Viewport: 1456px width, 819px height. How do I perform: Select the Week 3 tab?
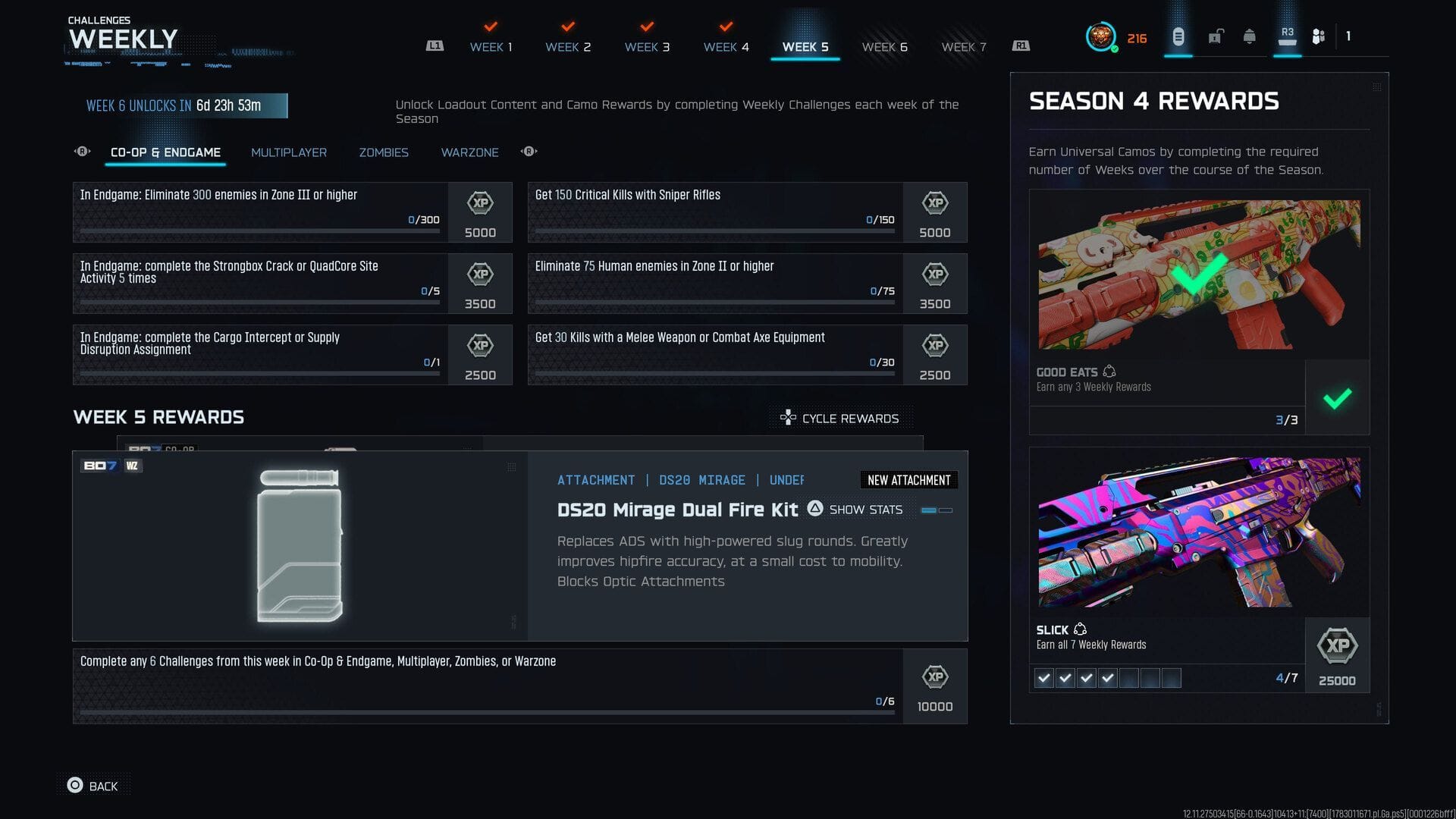coord(647,47)
